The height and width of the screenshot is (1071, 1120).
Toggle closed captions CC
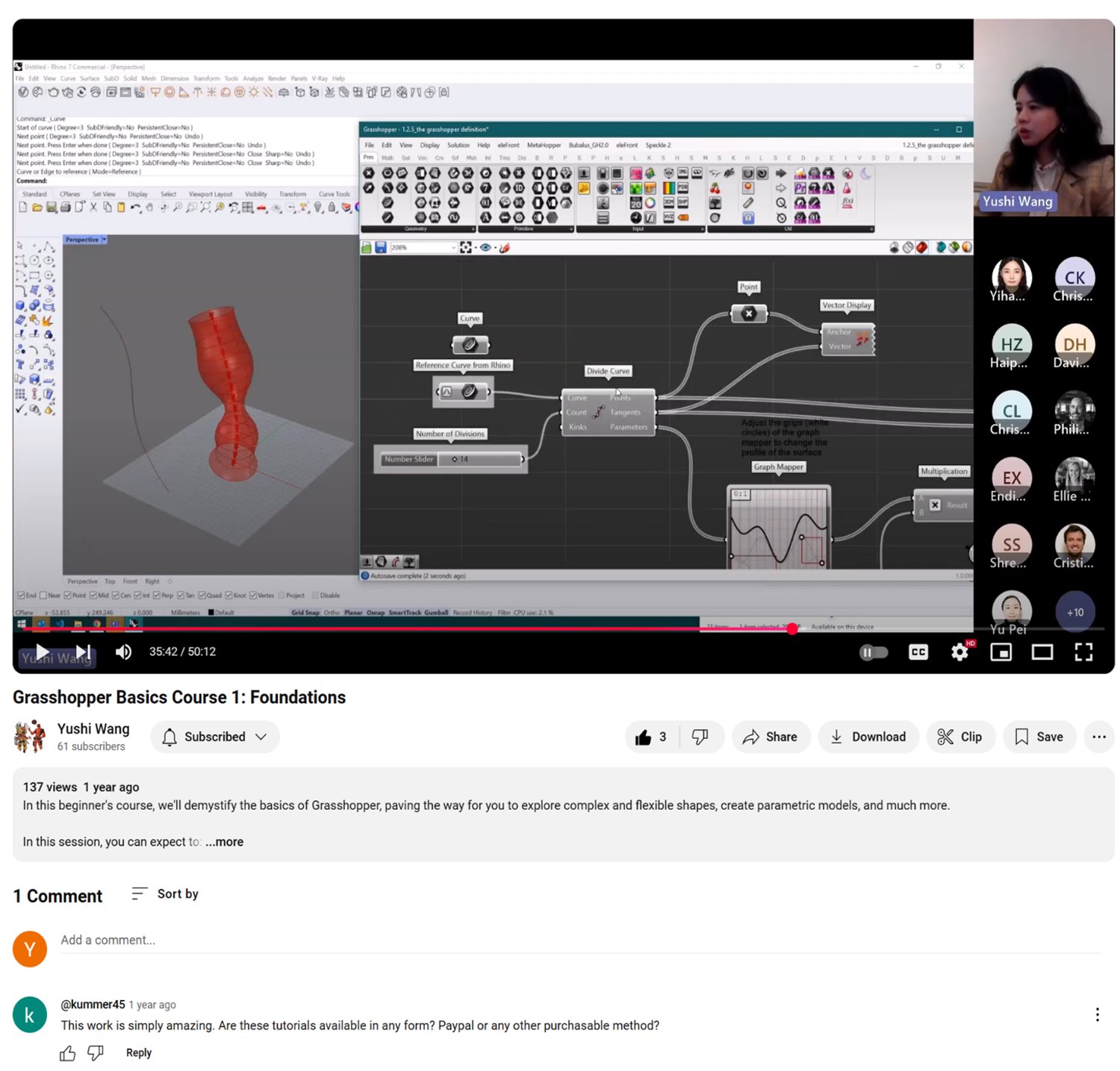(918, 652)
